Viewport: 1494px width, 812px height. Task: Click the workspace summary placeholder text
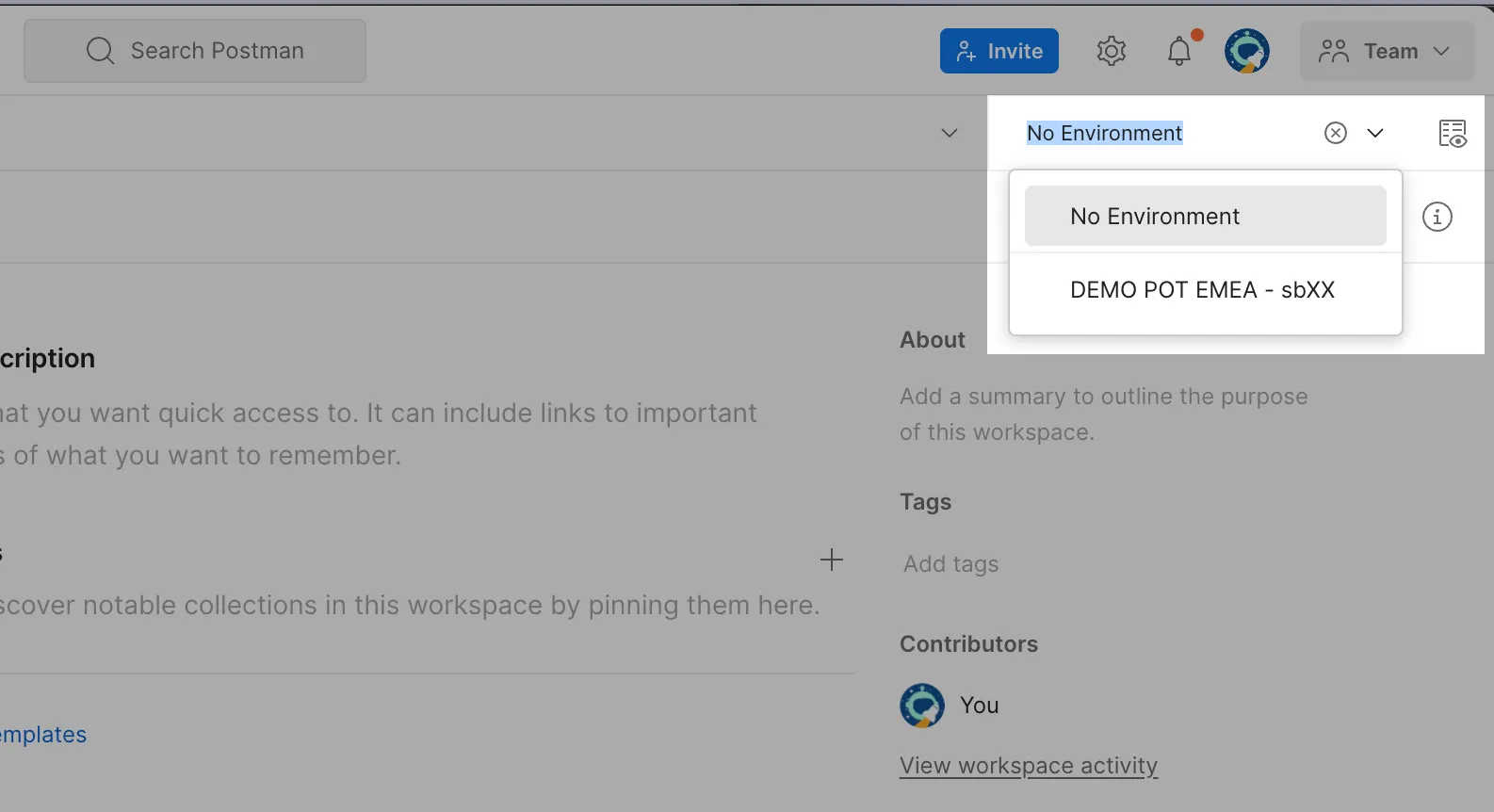coord(1104,414)
